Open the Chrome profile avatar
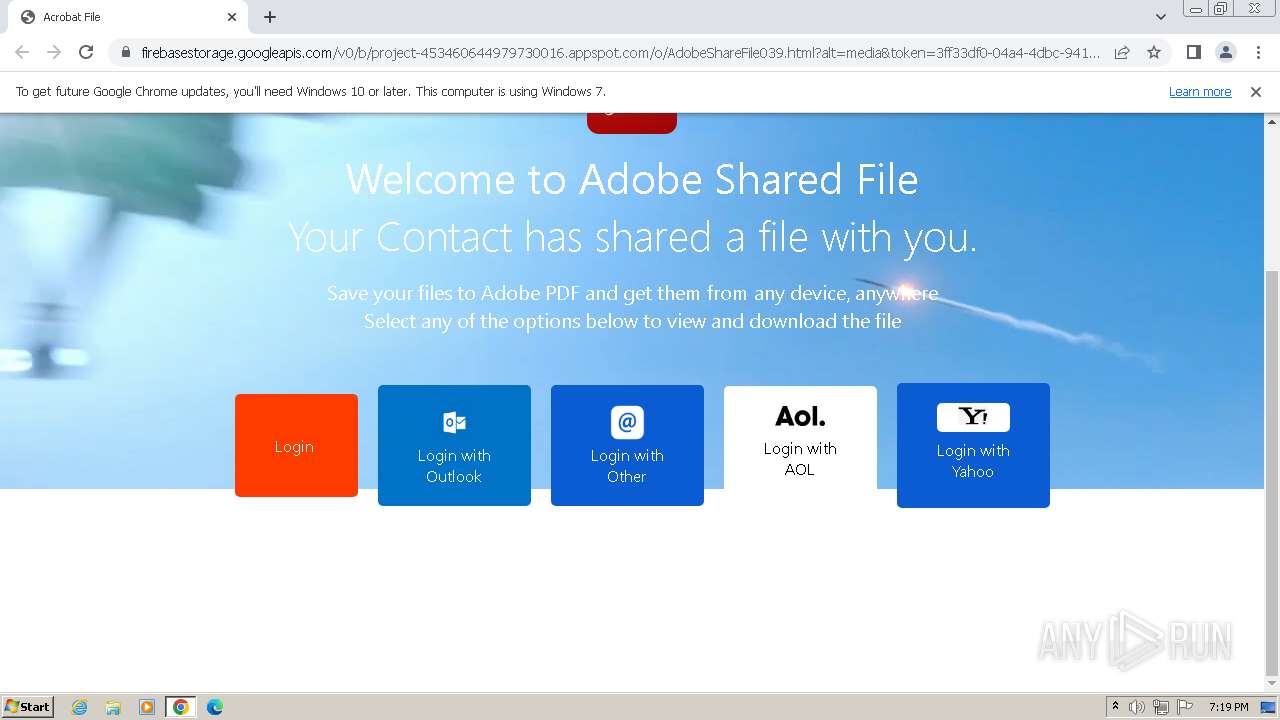This screenshot has height=720, width=1280. pyautogui.click(x=1225, y=52)
